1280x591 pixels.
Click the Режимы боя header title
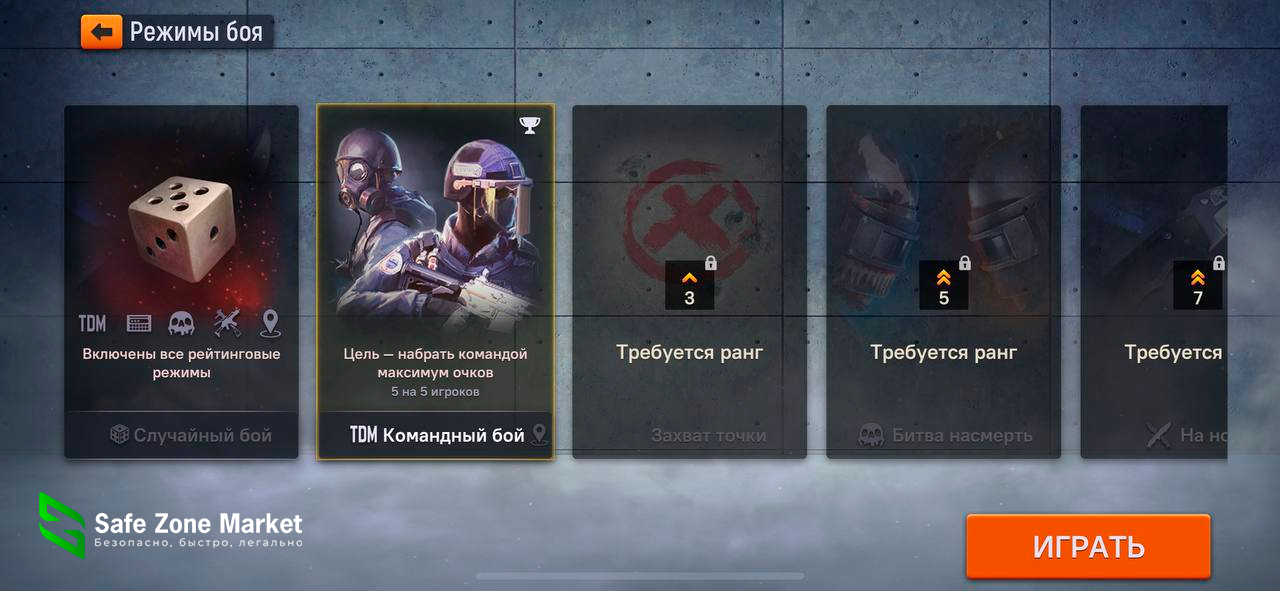click(196, 32)
